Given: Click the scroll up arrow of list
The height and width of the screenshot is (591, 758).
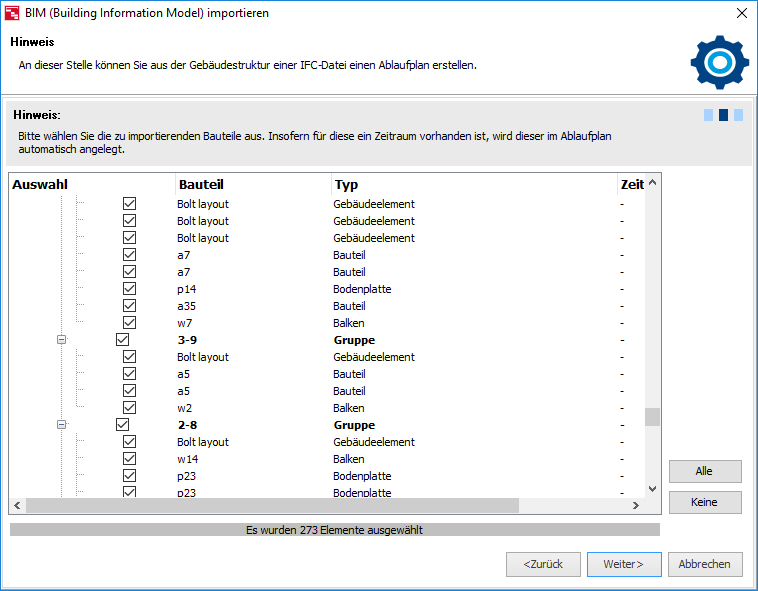Looking at the screenshot, I should click(652, 184).
